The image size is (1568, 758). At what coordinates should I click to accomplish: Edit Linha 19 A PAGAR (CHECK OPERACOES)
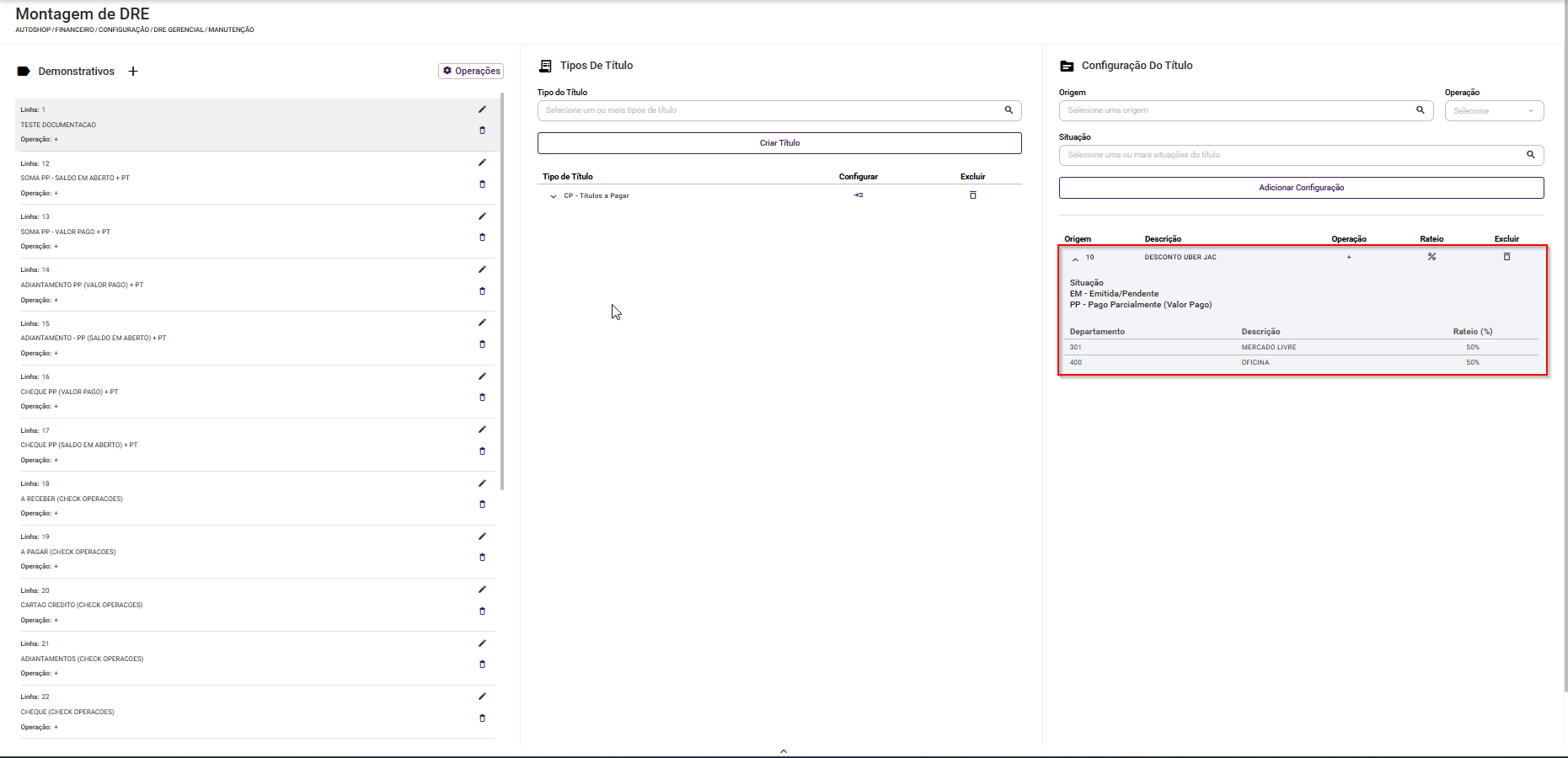(x=482, y=536)
